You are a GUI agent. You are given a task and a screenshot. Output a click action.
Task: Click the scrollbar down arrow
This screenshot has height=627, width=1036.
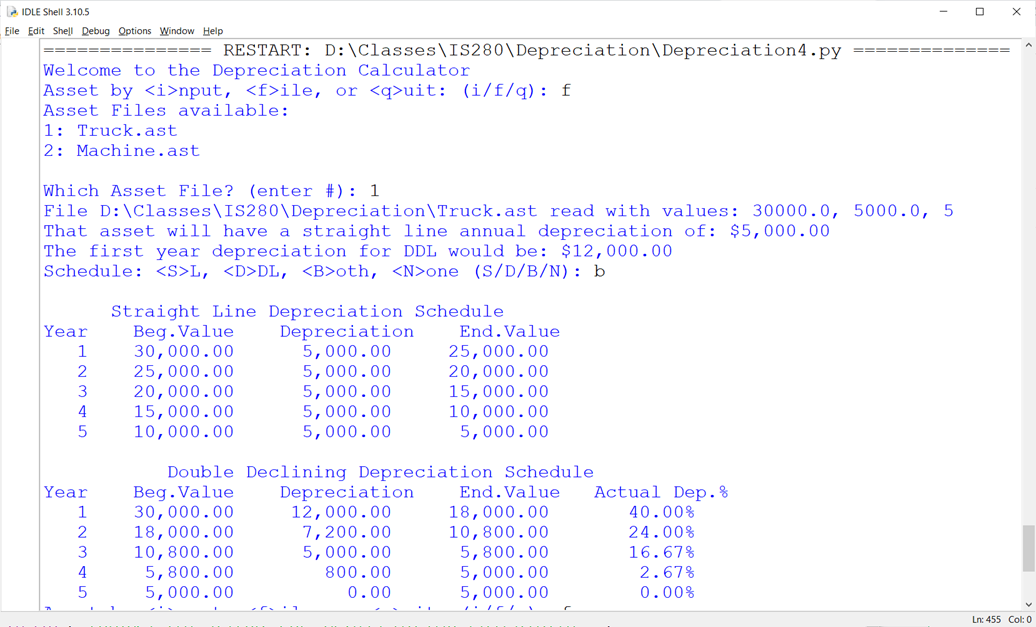[x=1028, y=605]
